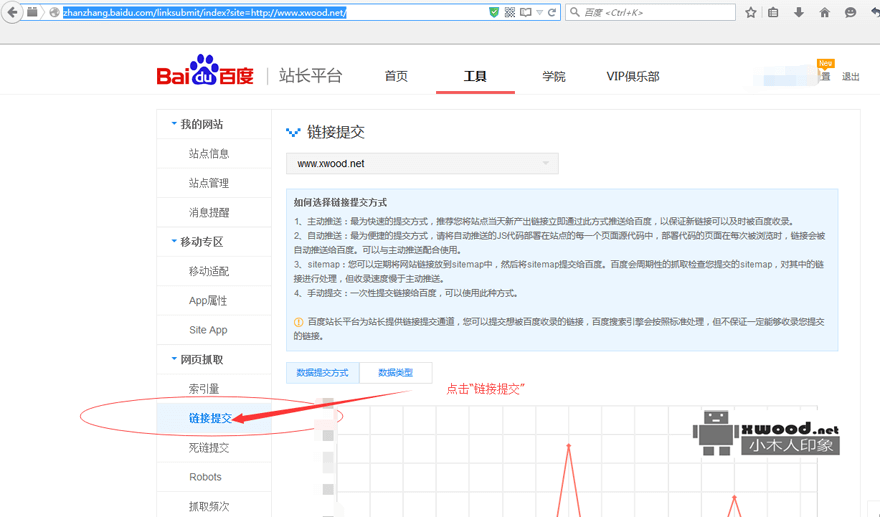Open 站点管理 in the sidebar
The height and width of the screenshot is (517, 880).
tap(209, 183)
